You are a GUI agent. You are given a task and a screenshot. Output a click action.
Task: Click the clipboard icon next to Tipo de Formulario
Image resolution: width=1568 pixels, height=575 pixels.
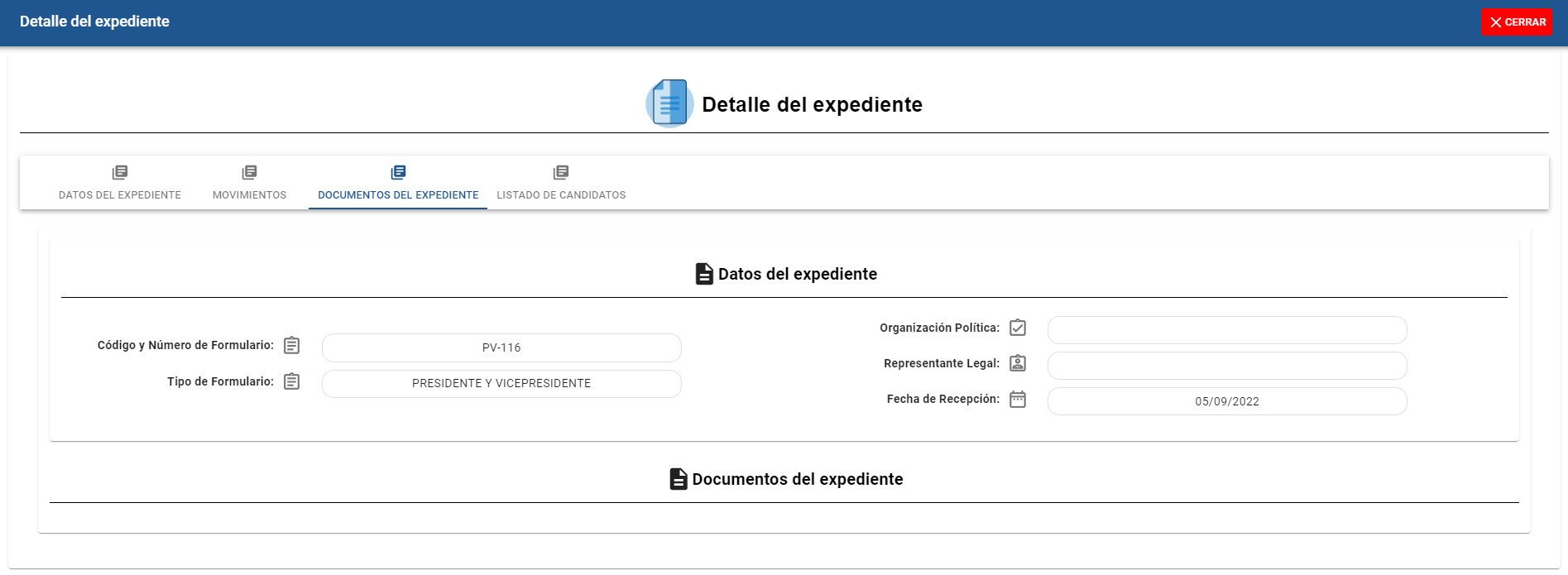pos(292,381)
